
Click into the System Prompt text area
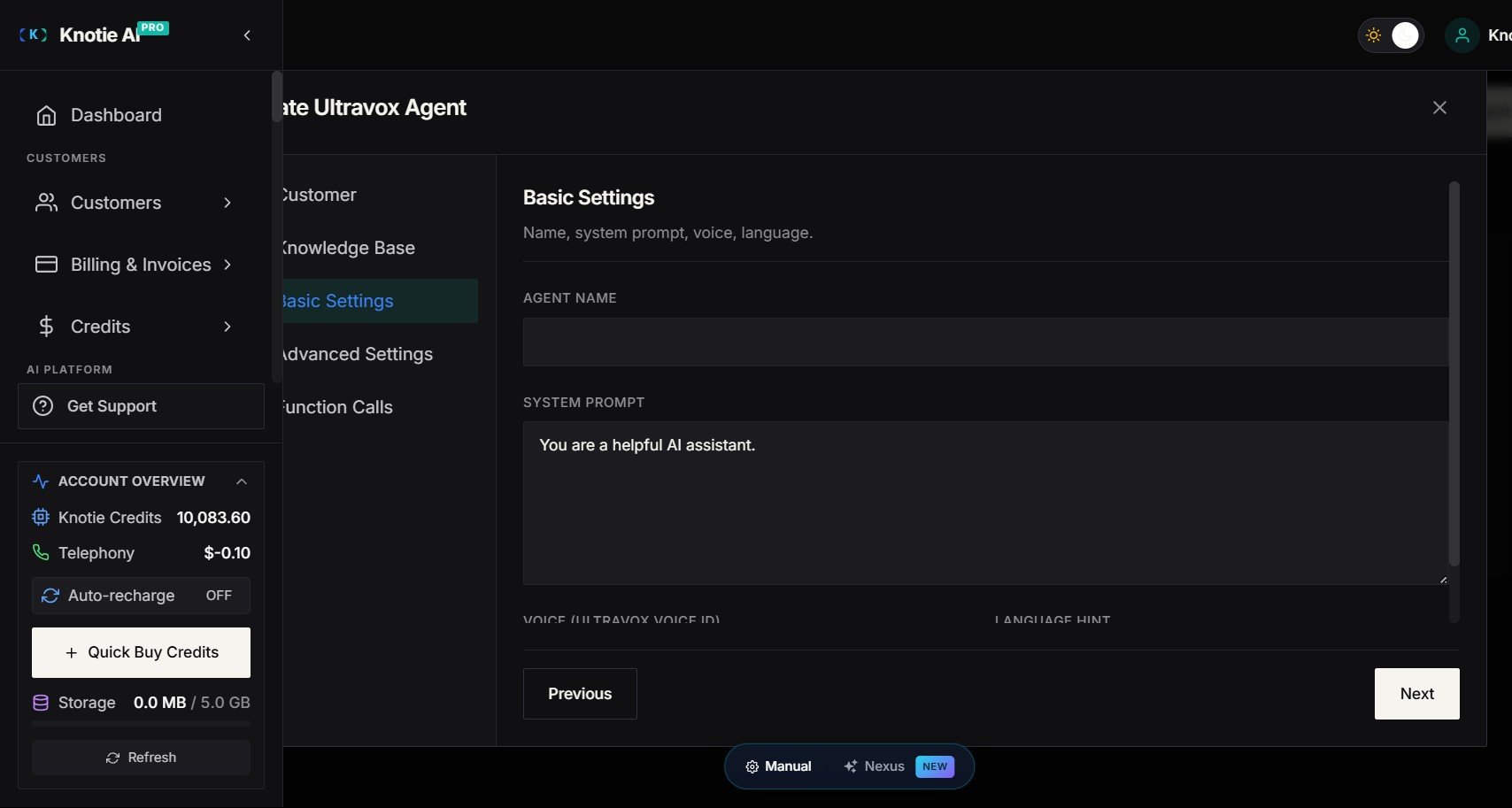point(985,503)
